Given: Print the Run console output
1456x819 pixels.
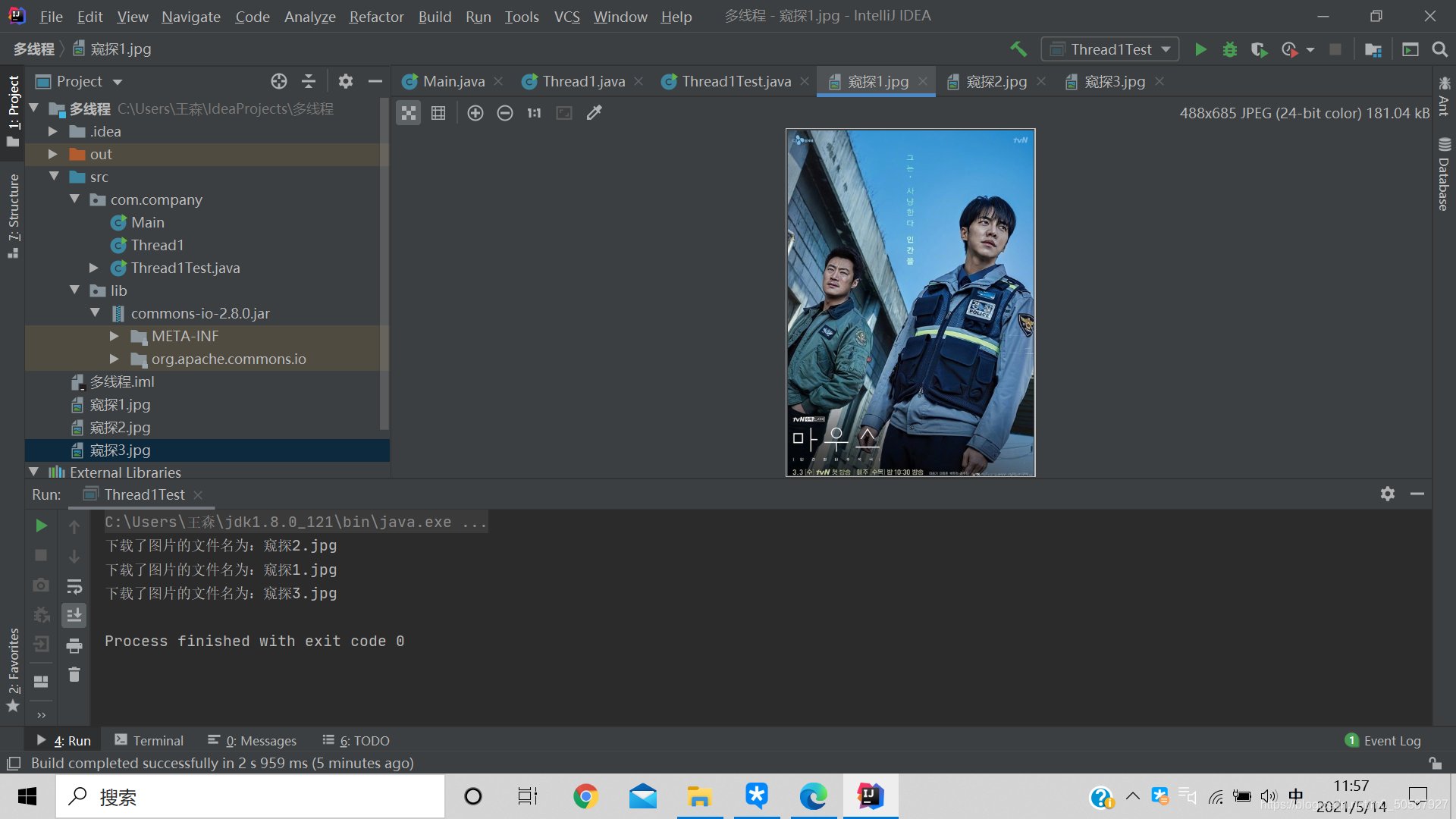Looking at the screenshot, I should pos(74,645).
